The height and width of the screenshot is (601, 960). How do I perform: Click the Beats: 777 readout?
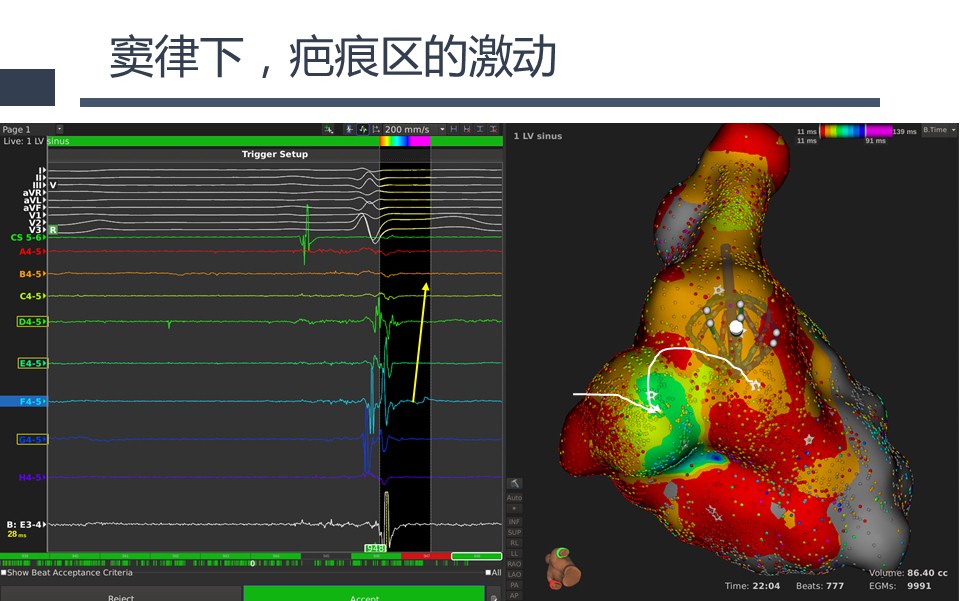[x=820, y=586]
